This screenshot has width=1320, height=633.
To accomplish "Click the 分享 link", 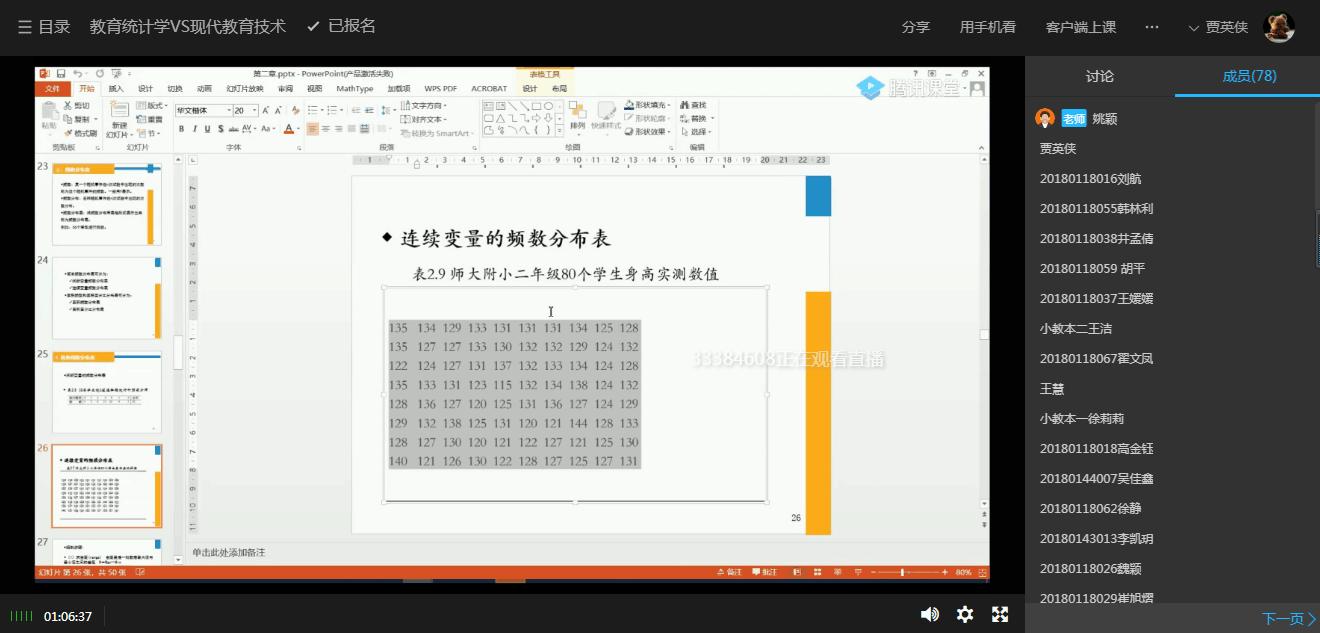I will [x=915, y=27].
